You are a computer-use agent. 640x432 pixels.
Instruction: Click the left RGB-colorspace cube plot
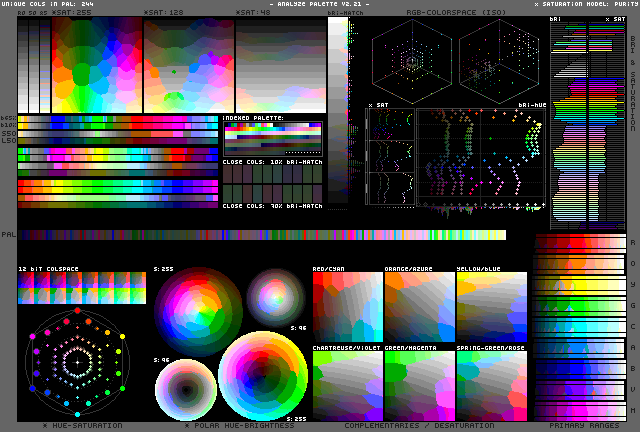point(412,60)
